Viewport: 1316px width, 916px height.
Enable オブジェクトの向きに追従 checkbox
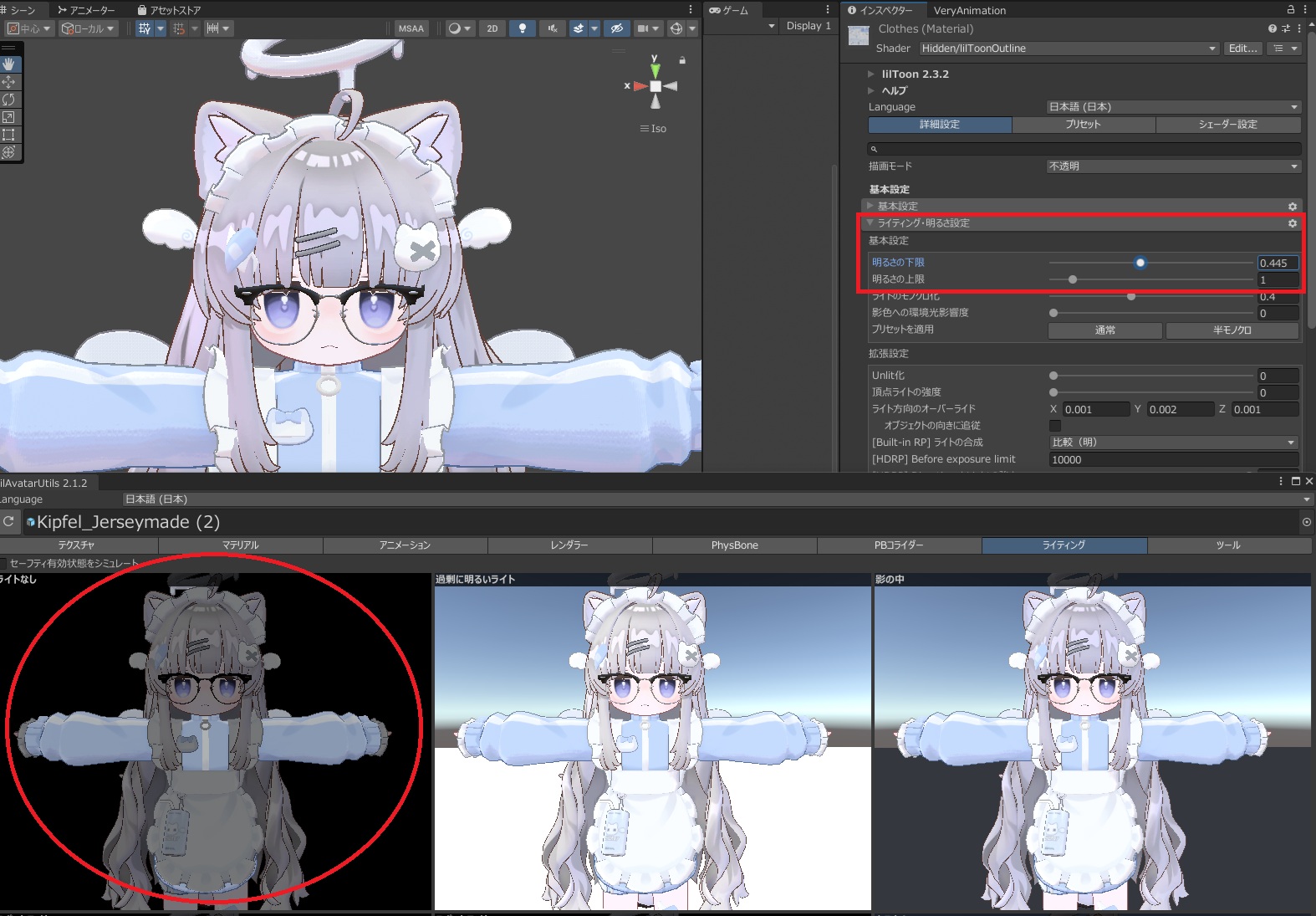point(1055,426)
